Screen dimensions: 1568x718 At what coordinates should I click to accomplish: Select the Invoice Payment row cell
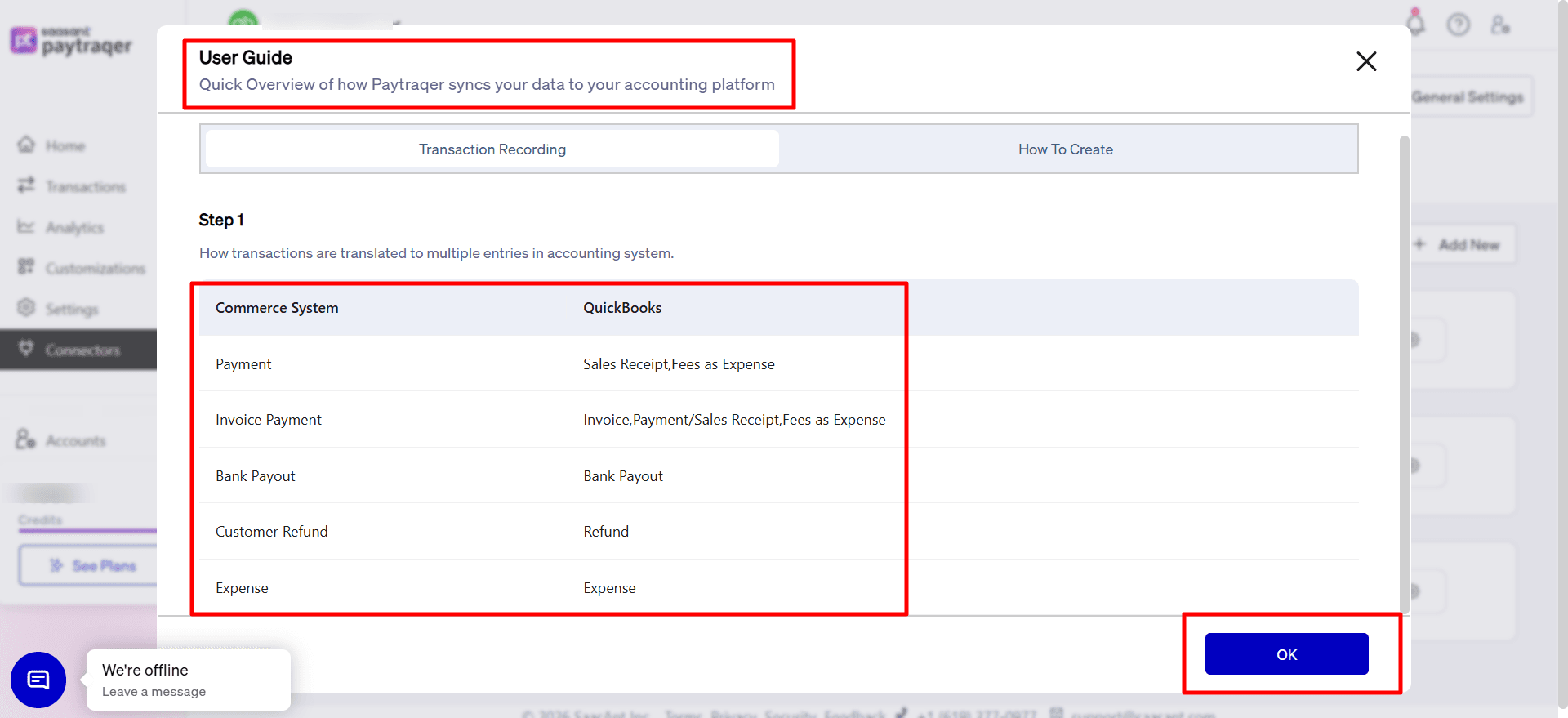click(x=269, y=420)
